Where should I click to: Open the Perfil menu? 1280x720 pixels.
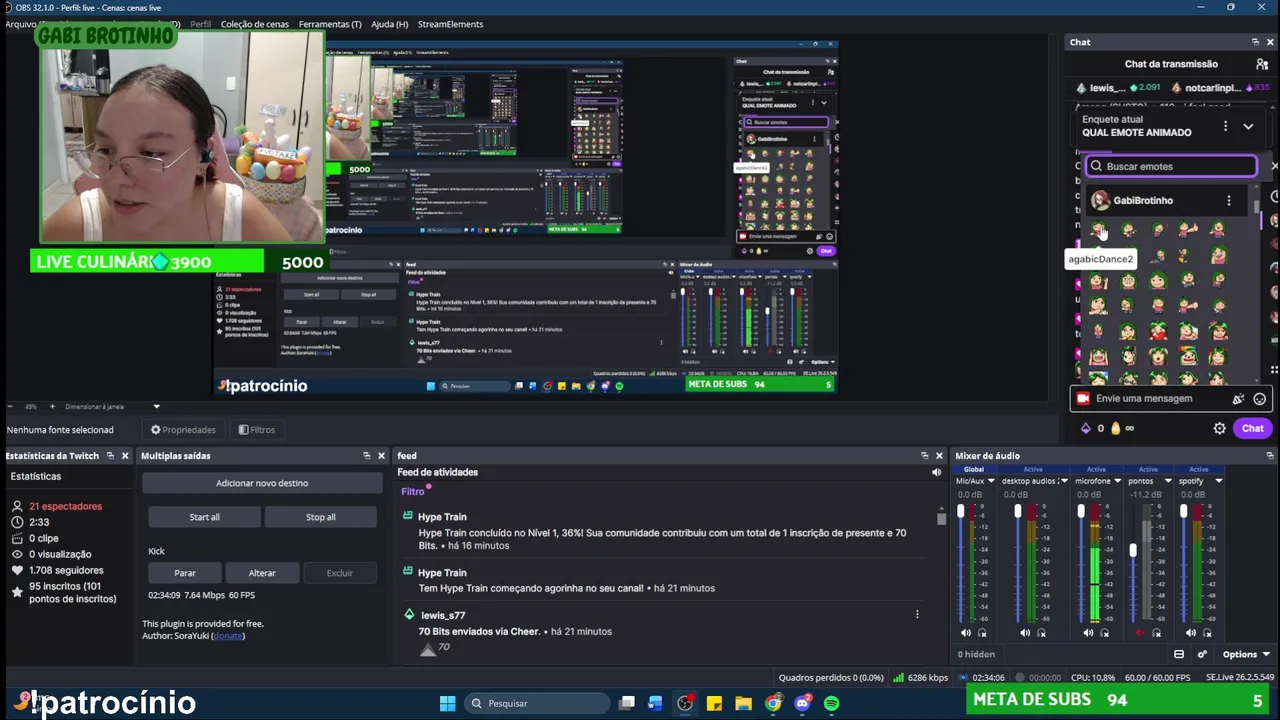(200, 24)
